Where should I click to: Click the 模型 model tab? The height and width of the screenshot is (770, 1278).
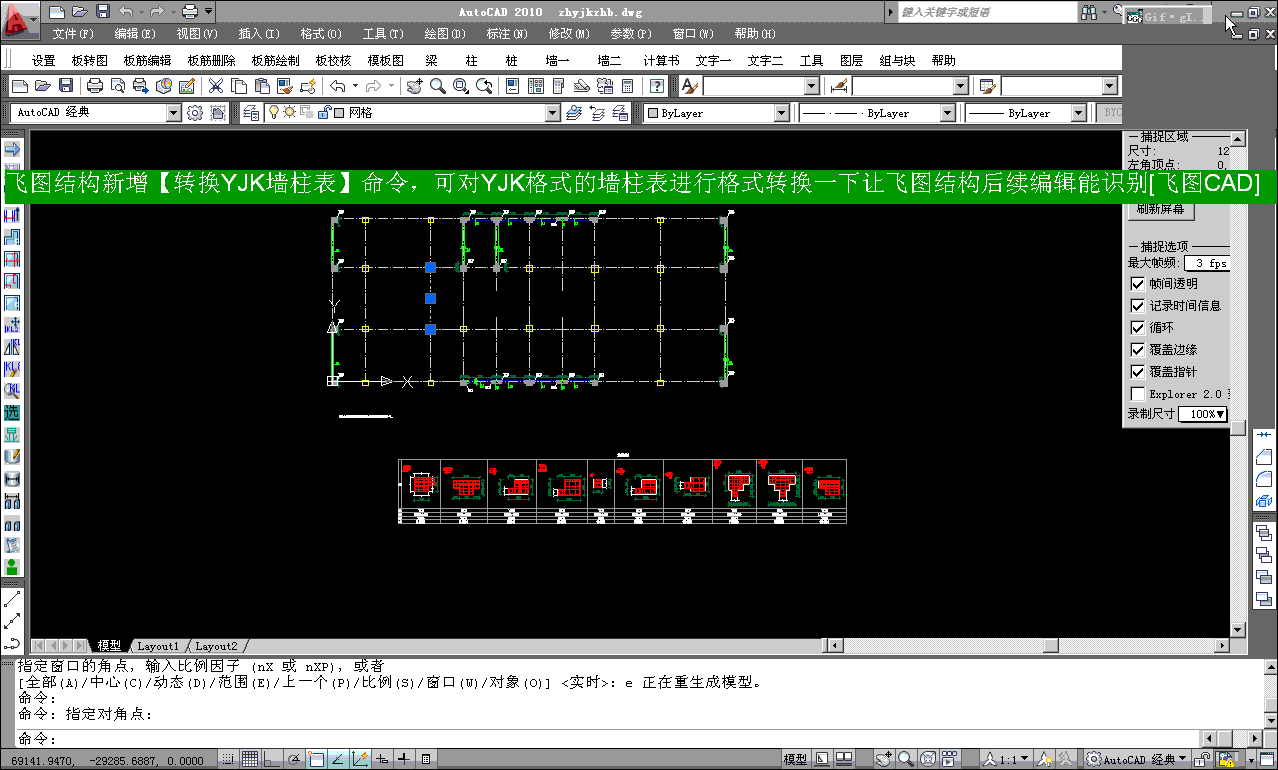pyautogui.click(x=109, y=646)
